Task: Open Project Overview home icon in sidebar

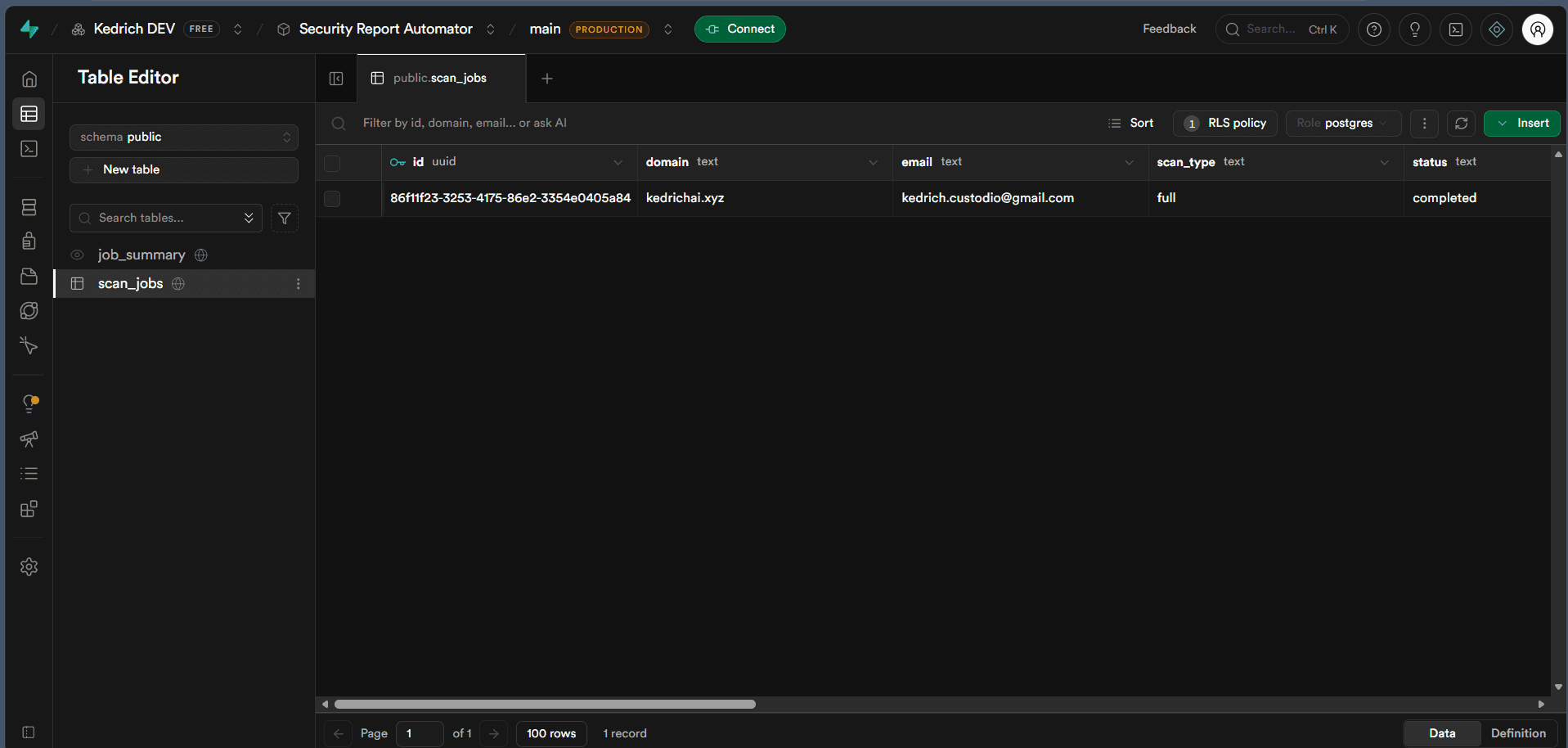Action: click(x=29, y=79)
